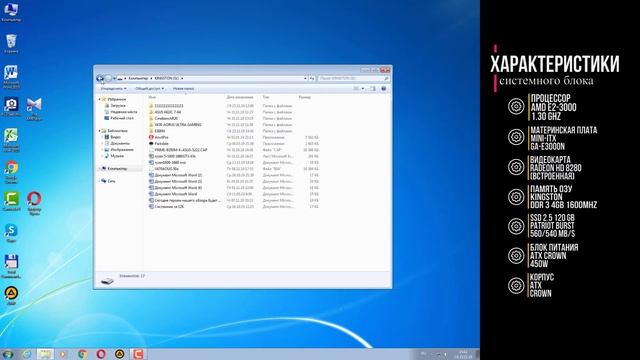Open Internet Explorer from the taskbar
The image size is (640, 360).
pyautogui.click(x=27, y=354)
